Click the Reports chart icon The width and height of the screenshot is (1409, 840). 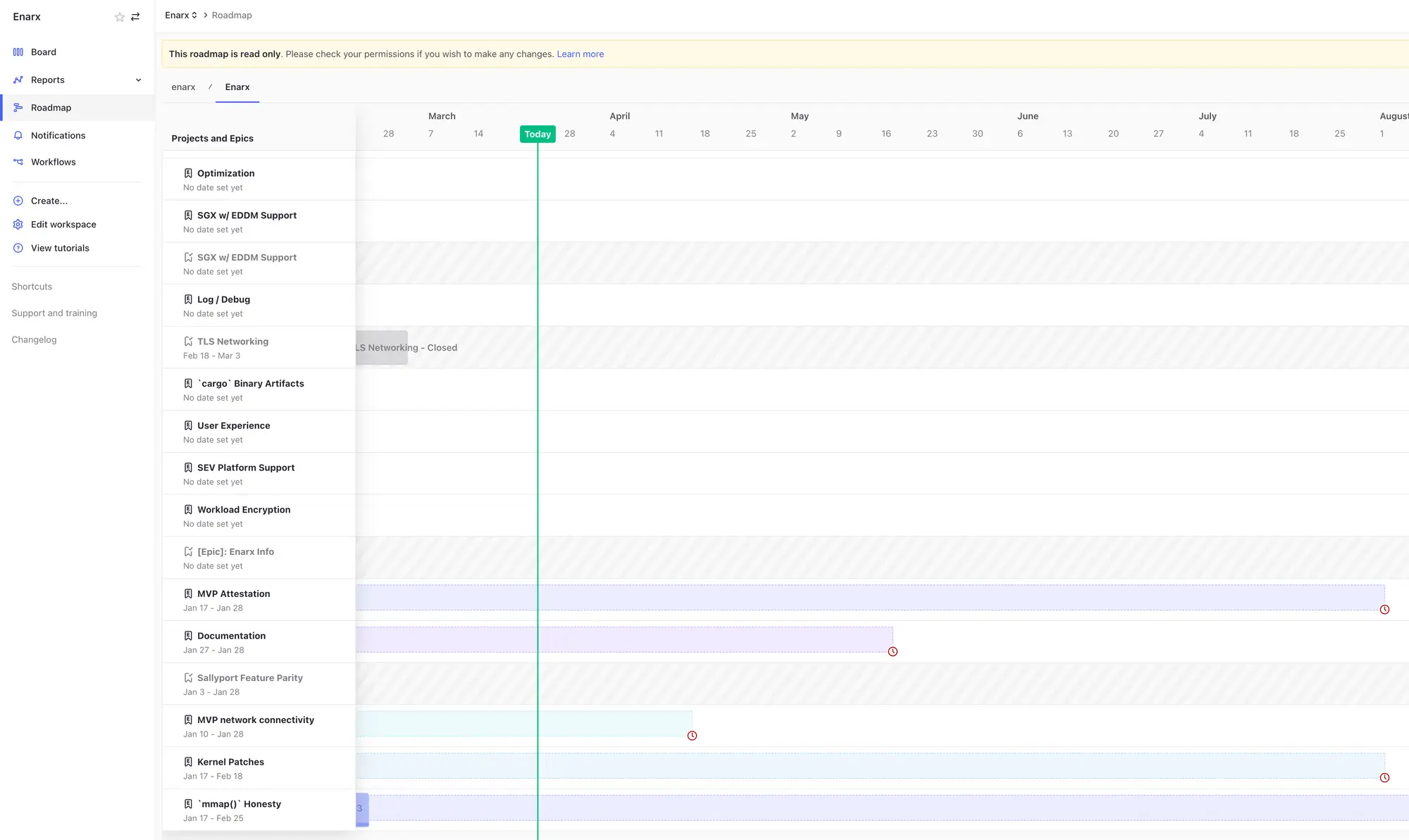point(18,80)
